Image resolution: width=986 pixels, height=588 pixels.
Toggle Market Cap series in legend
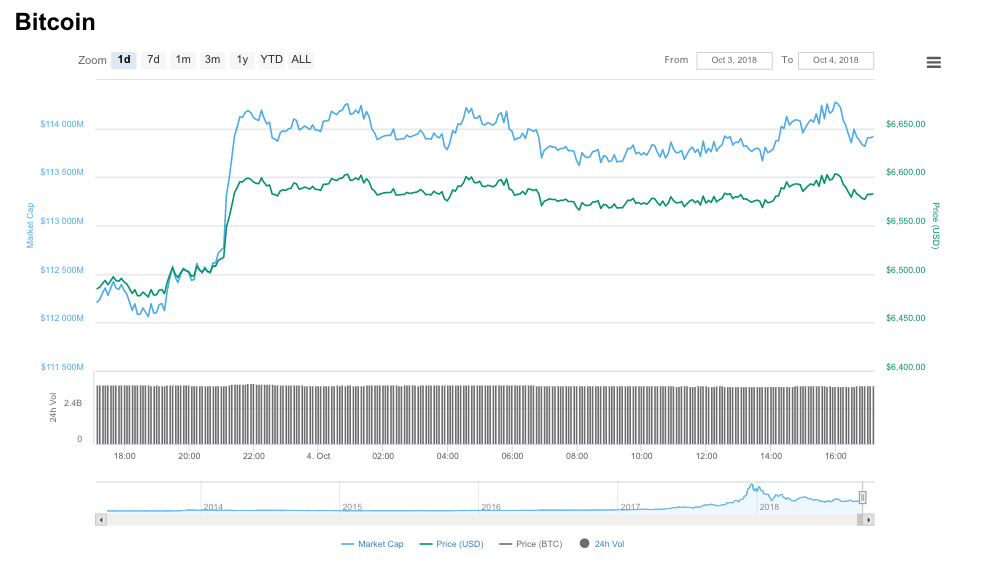(372, 544)
